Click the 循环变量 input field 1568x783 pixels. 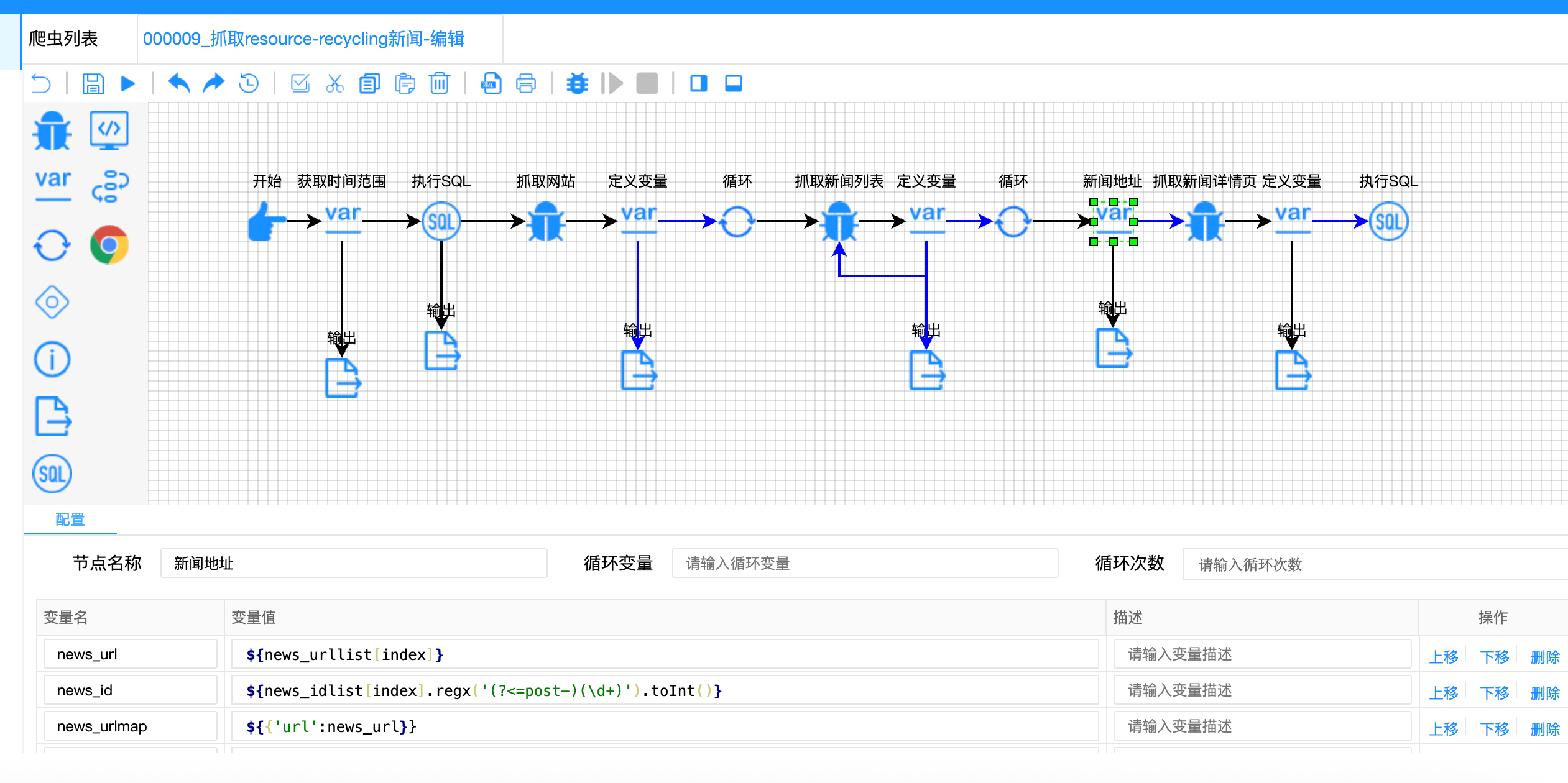click(864, 564)
